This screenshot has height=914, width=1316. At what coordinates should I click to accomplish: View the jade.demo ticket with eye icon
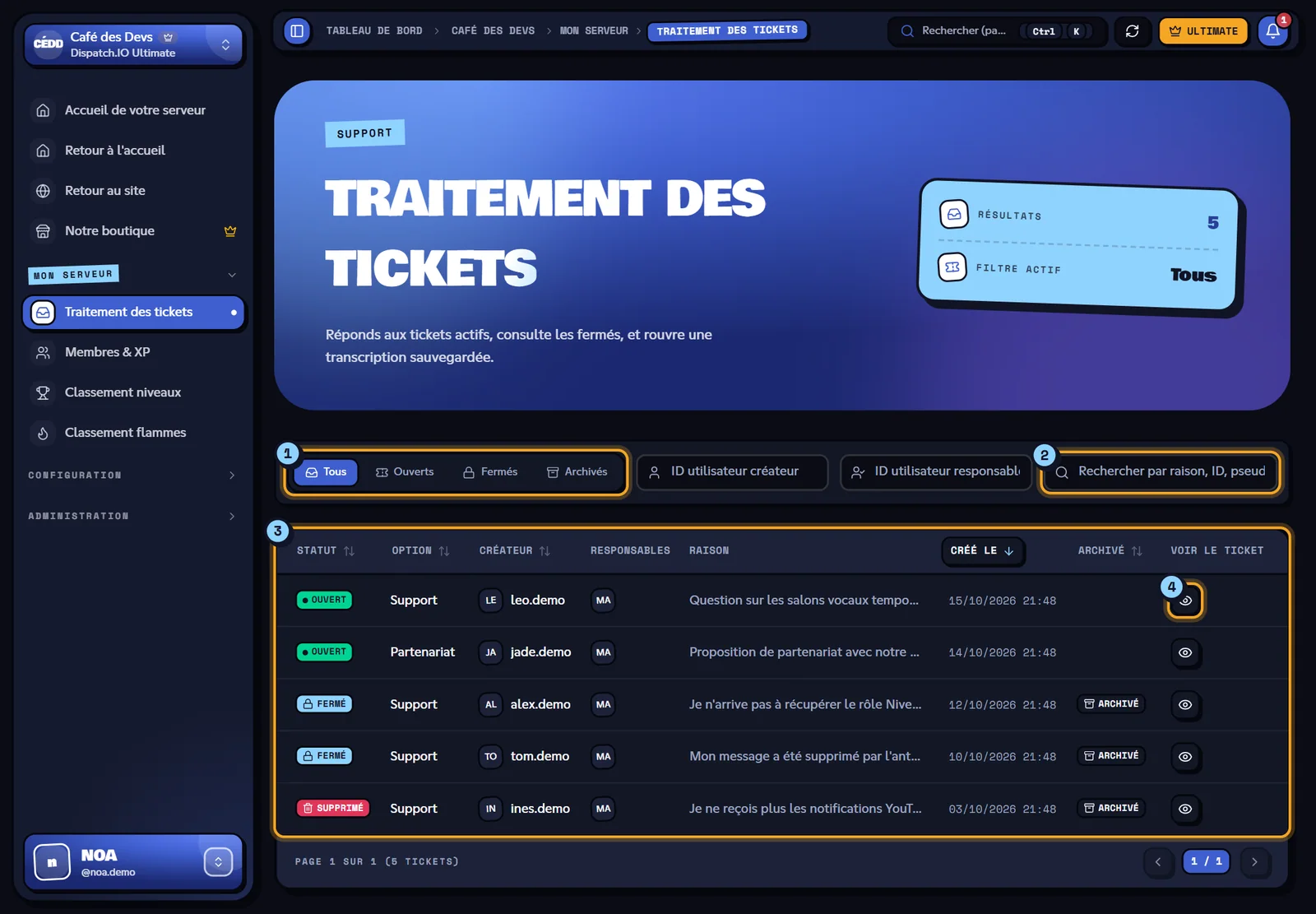tap(1185, 652)
